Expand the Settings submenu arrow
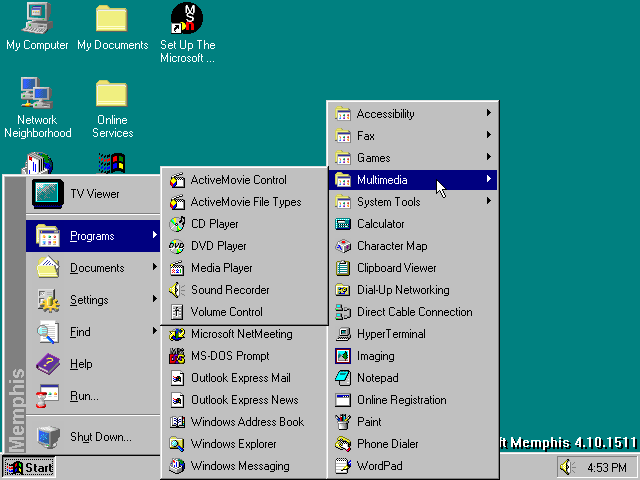 (x=155, y=299)
